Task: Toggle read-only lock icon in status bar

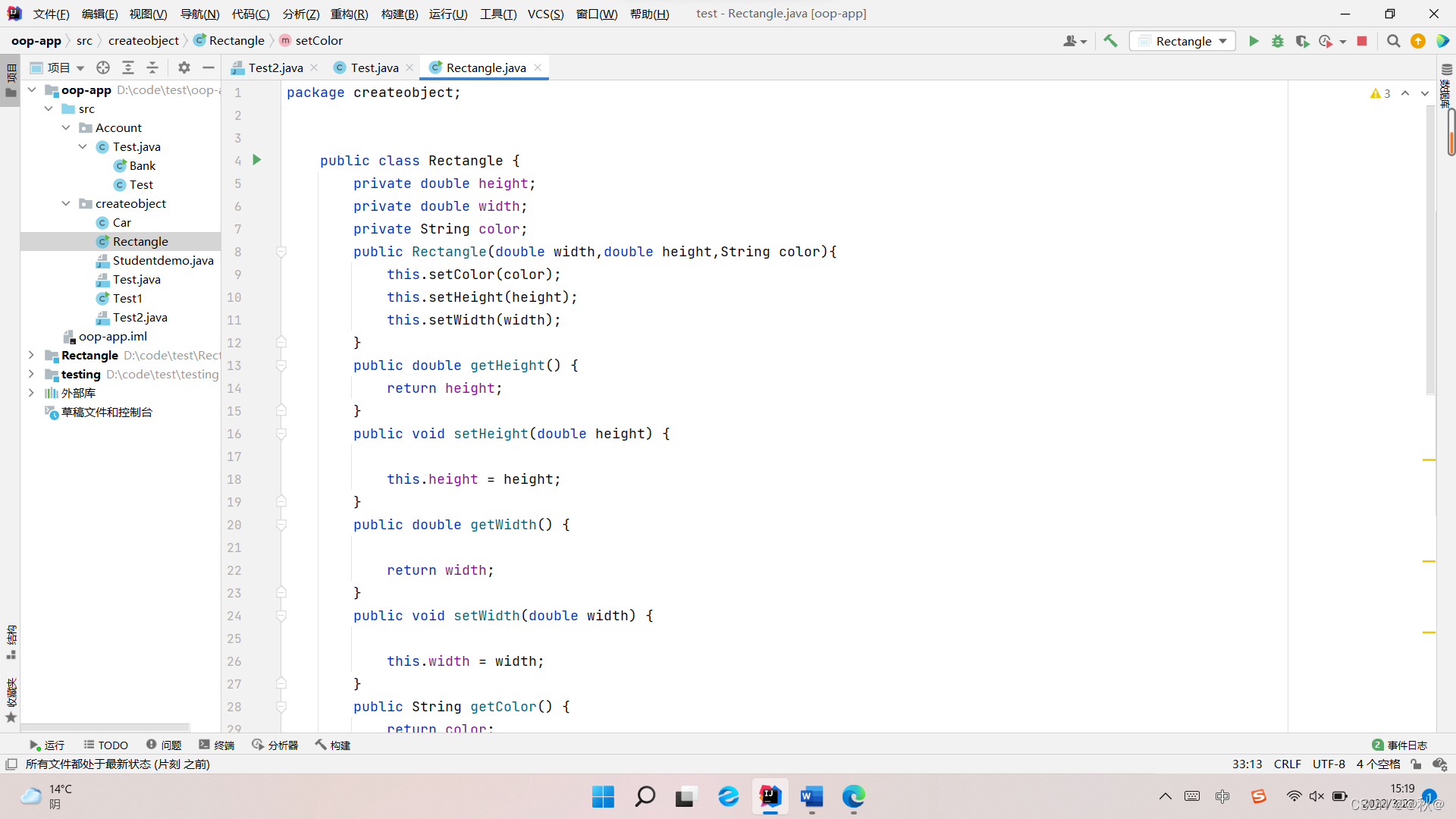Action: 1416,764
